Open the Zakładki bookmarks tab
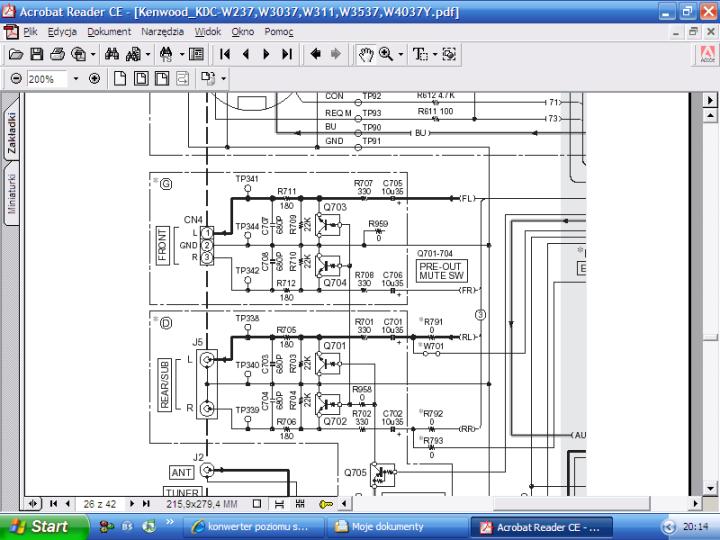720x540 pixels. (11, 132)
